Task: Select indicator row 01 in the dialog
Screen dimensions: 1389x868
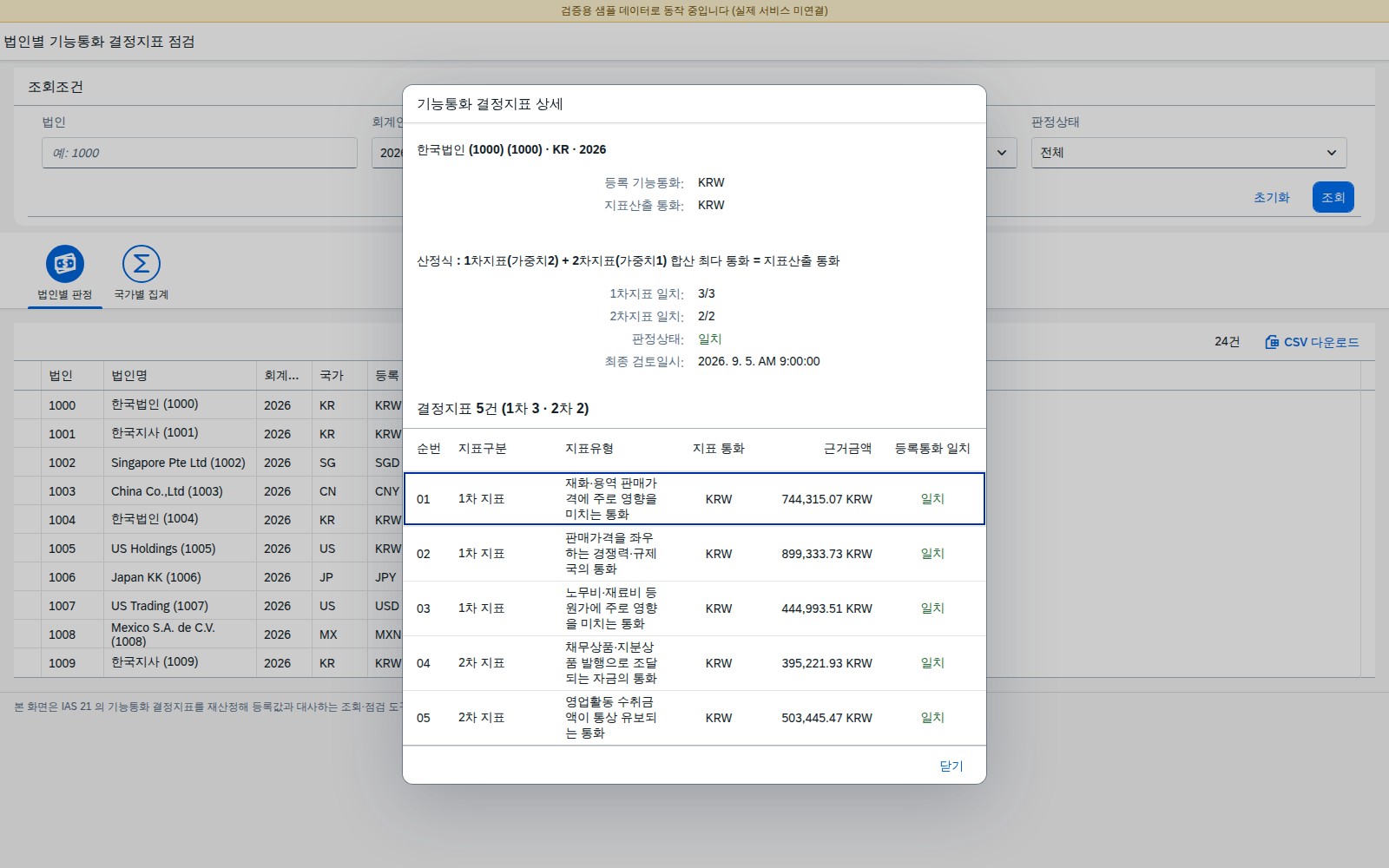Action: [x=694, y=499]
